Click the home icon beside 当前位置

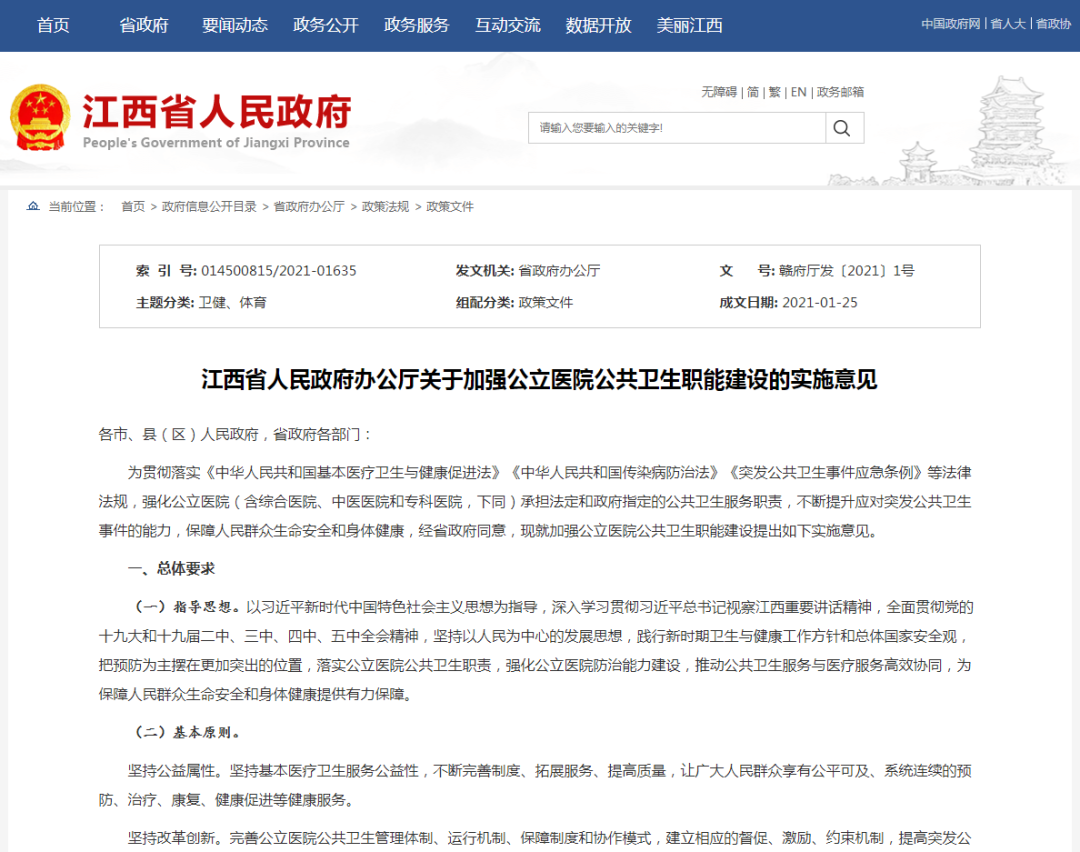click(x=33, y=207)
